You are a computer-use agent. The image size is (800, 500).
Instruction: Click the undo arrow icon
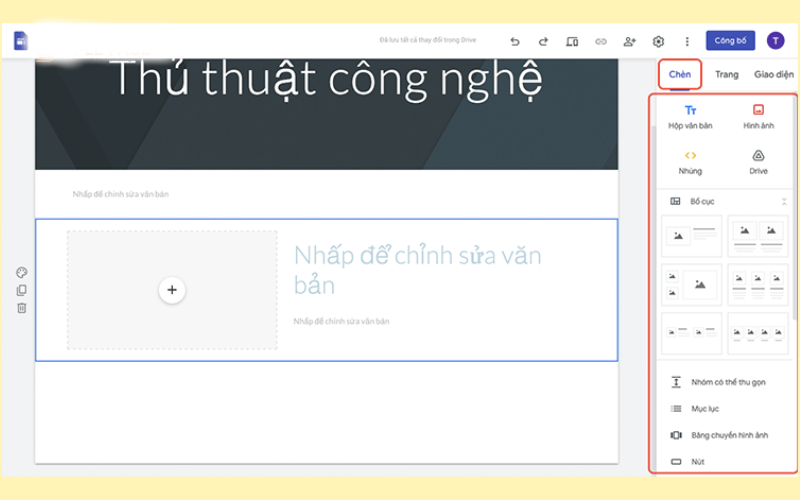[x=515, y=41]
